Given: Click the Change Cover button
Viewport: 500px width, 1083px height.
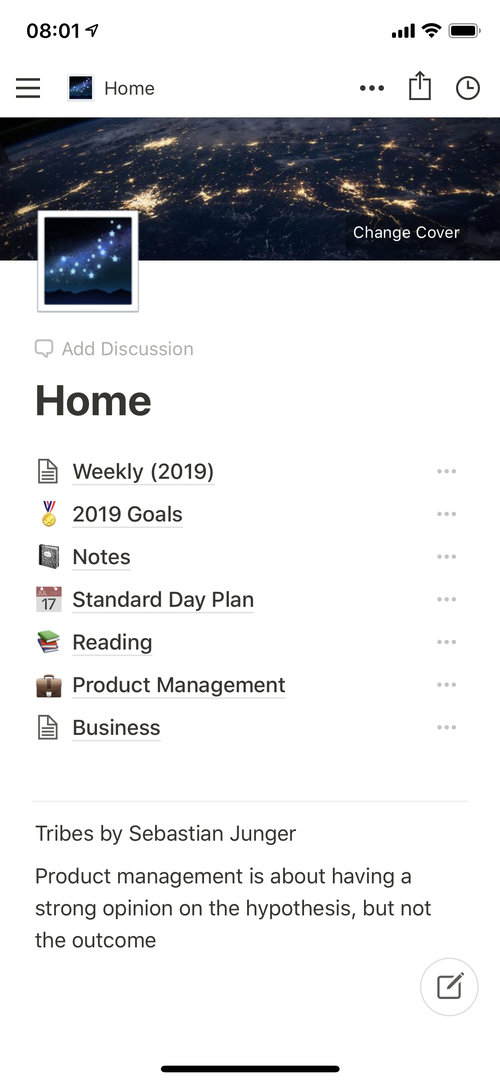Looking at the screenshot, I should [406, 233].
